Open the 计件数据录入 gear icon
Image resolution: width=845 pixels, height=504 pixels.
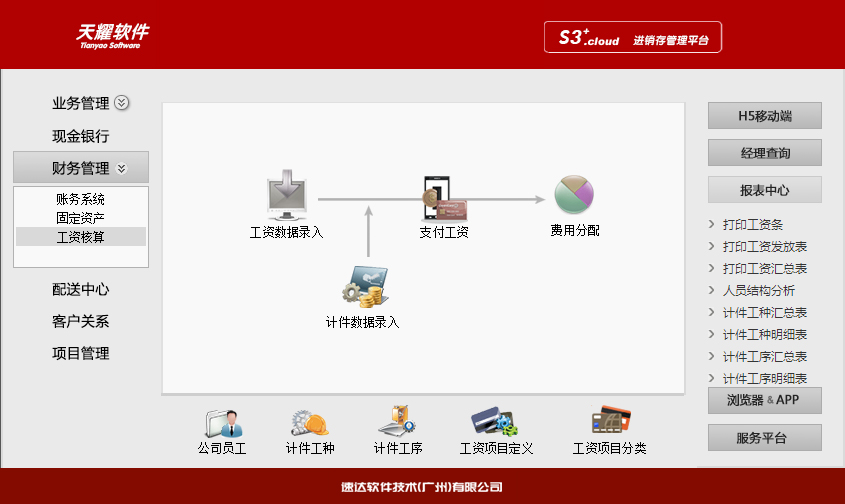pos(363,288)
